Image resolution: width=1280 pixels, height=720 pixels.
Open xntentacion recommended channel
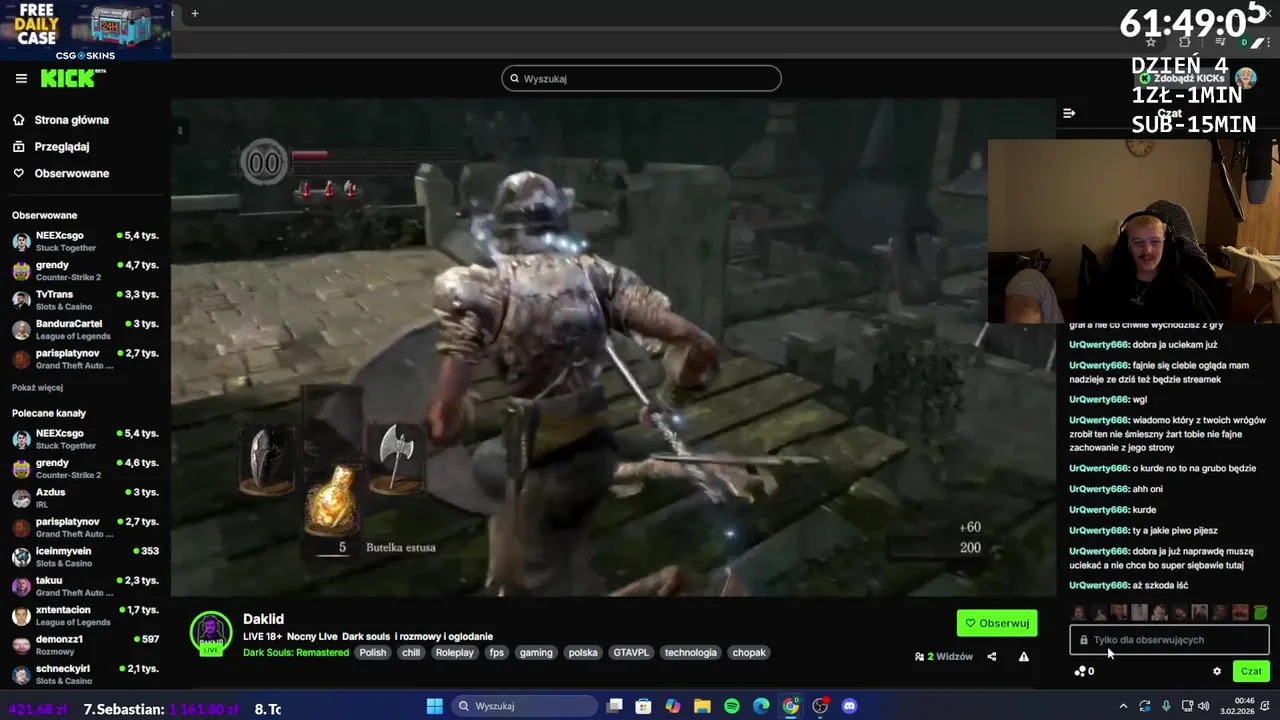point(85,615)
